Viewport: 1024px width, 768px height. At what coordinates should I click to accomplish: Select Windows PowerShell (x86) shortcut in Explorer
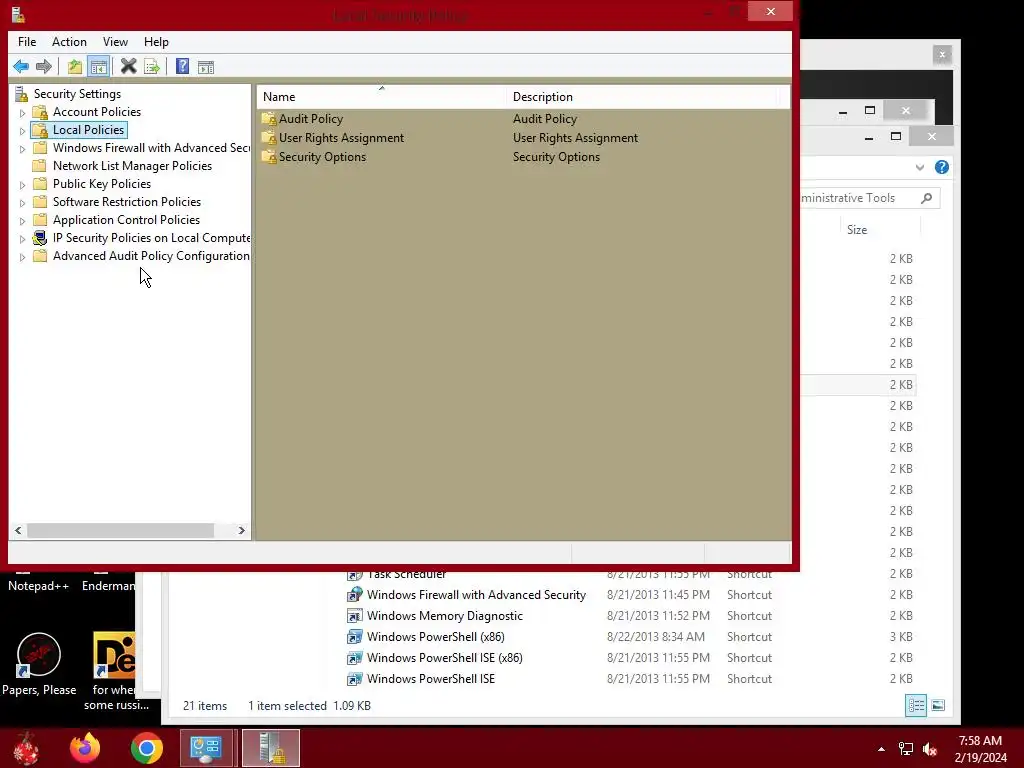click(x=435, y=637)
